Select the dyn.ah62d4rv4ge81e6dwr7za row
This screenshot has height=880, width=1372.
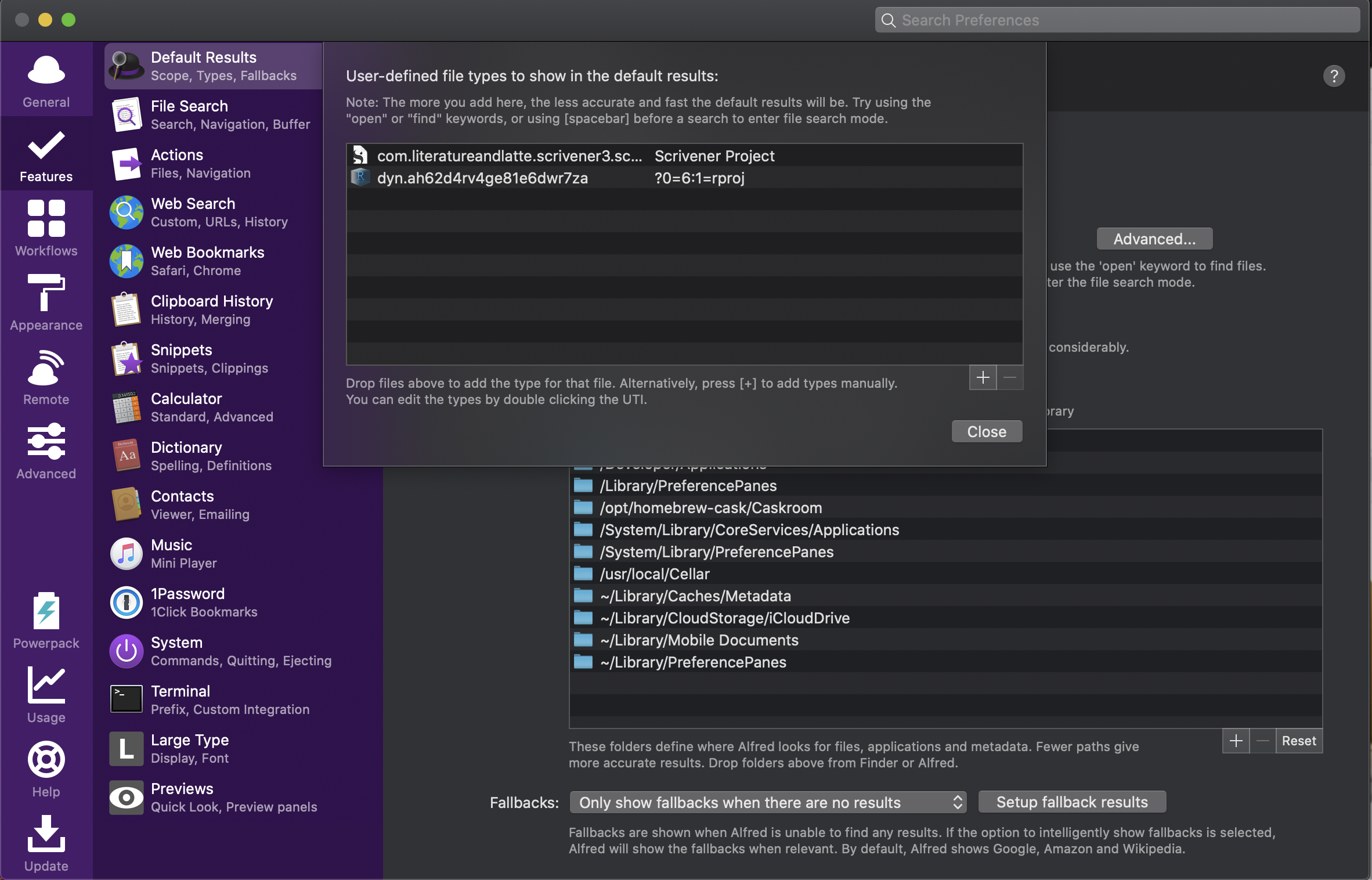[x=684, y=178]
